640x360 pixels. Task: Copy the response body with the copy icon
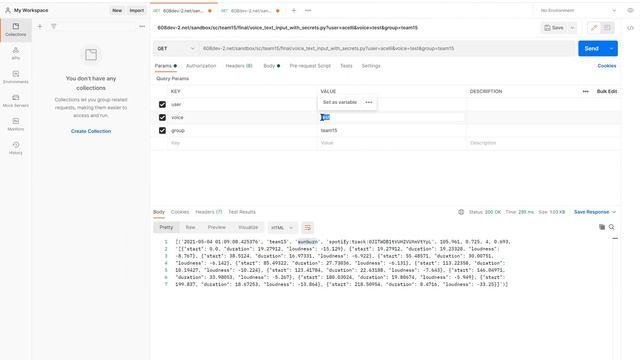tap(602, 227)
